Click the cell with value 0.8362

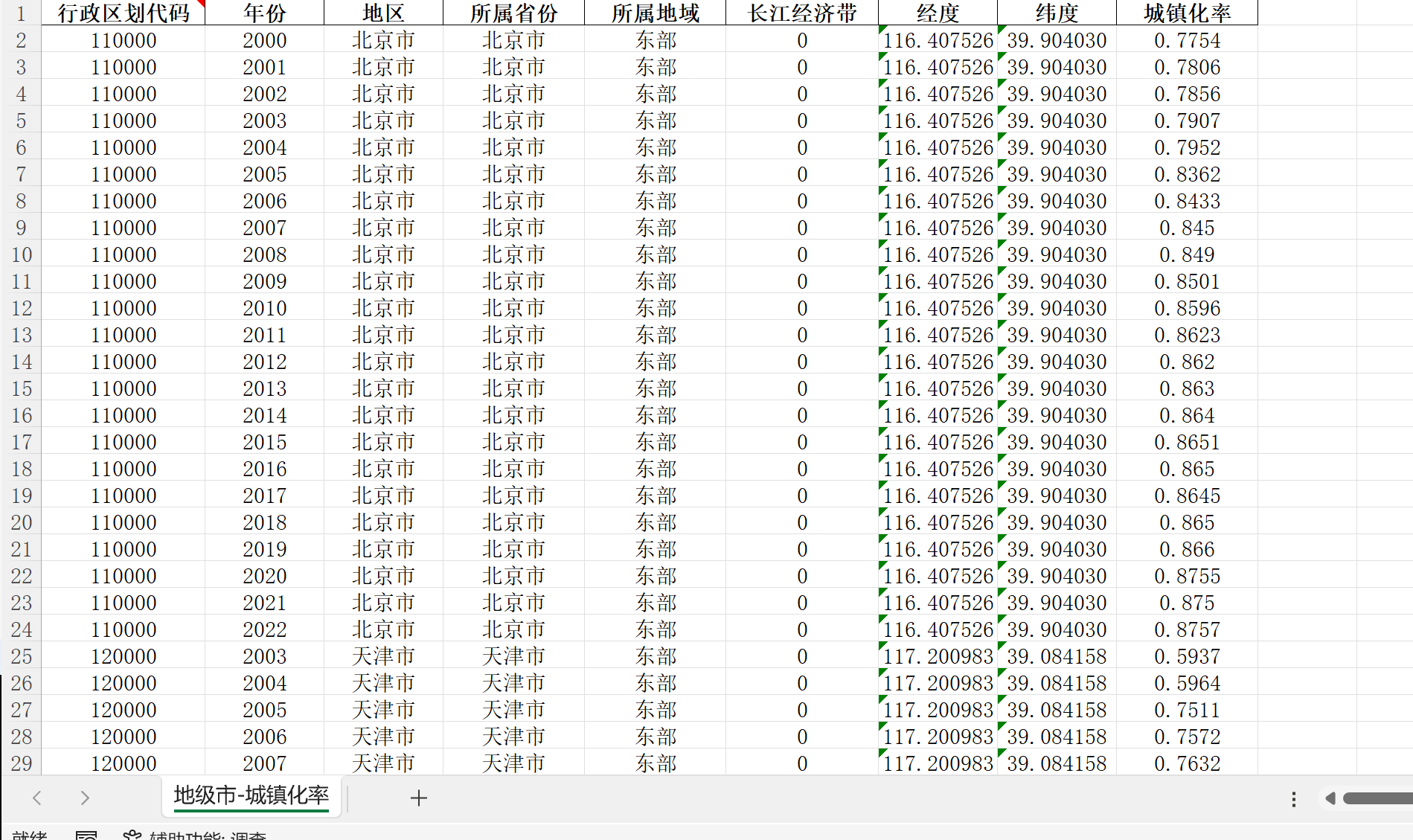tap(1188, 174)
